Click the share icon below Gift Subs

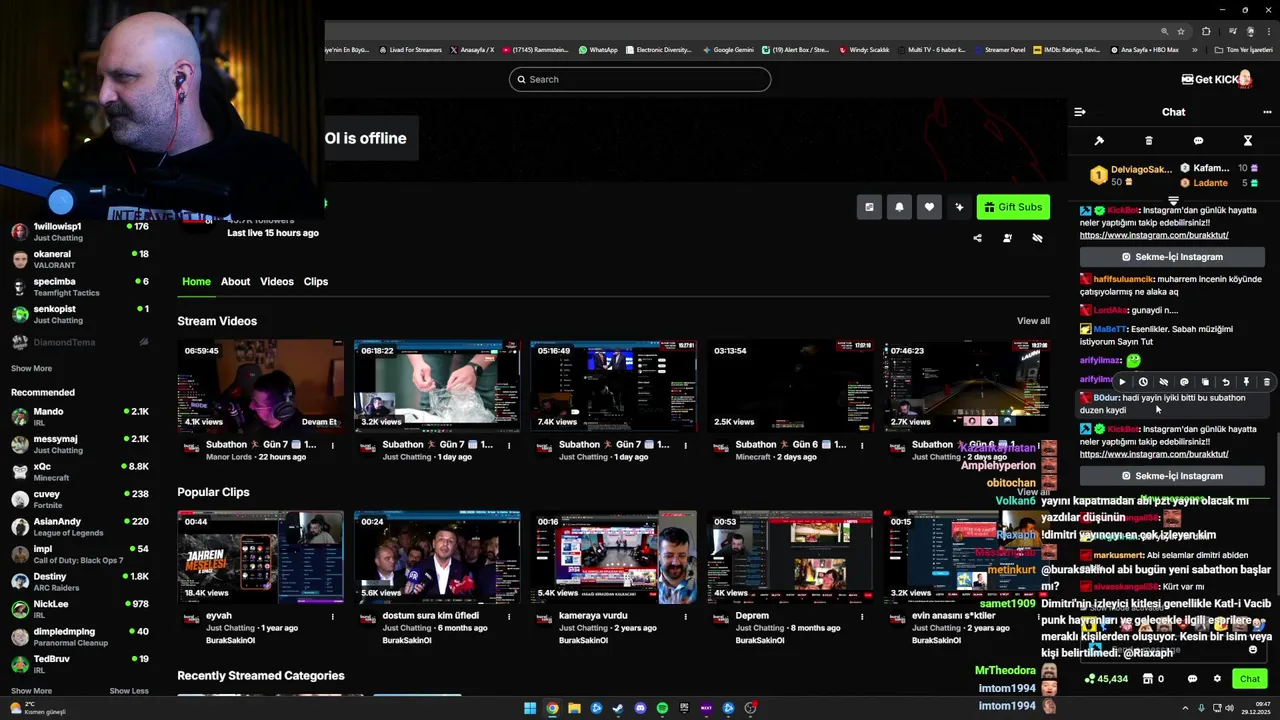977,238
